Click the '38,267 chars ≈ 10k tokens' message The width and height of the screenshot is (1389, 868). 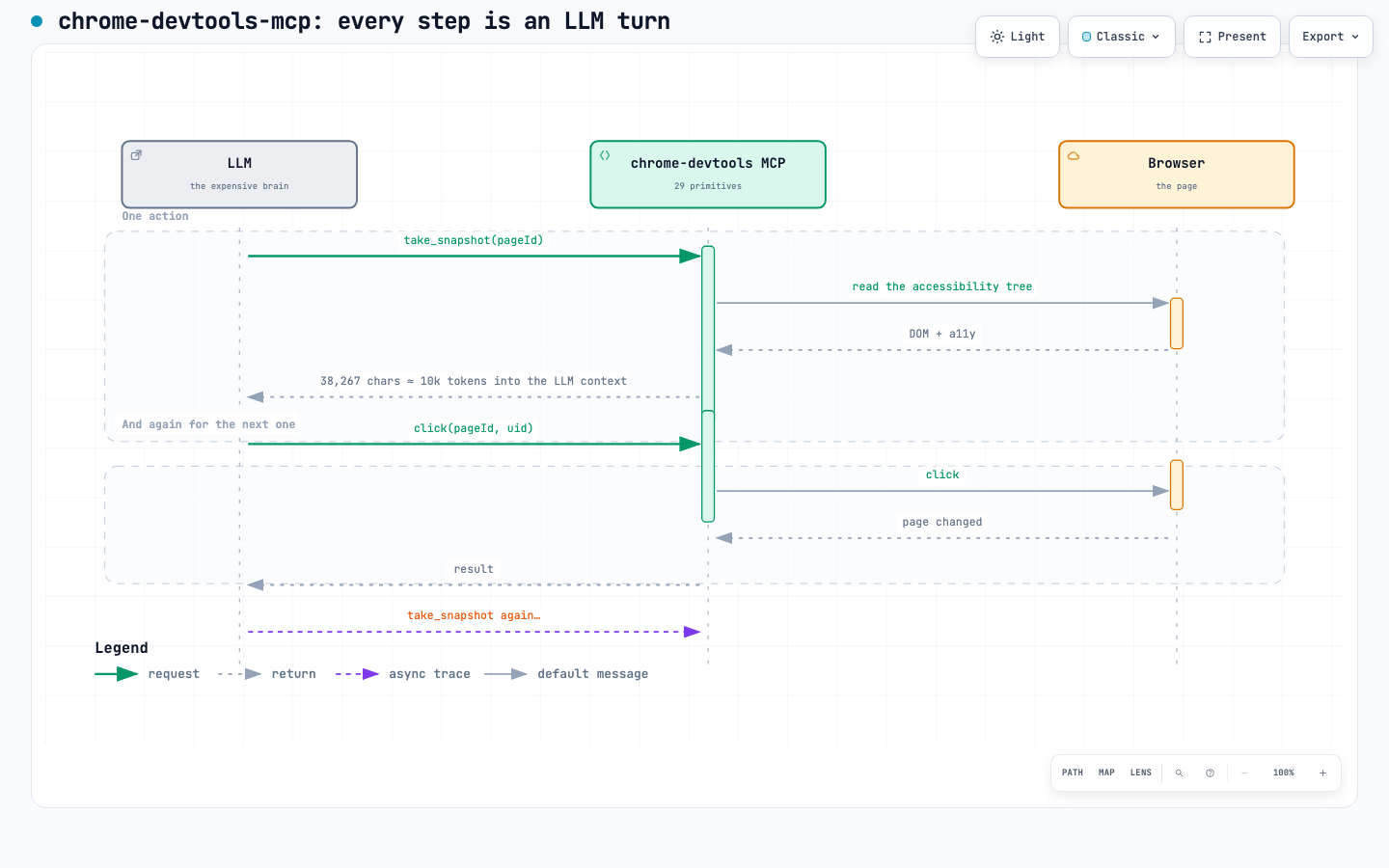[x=474, y=381]
